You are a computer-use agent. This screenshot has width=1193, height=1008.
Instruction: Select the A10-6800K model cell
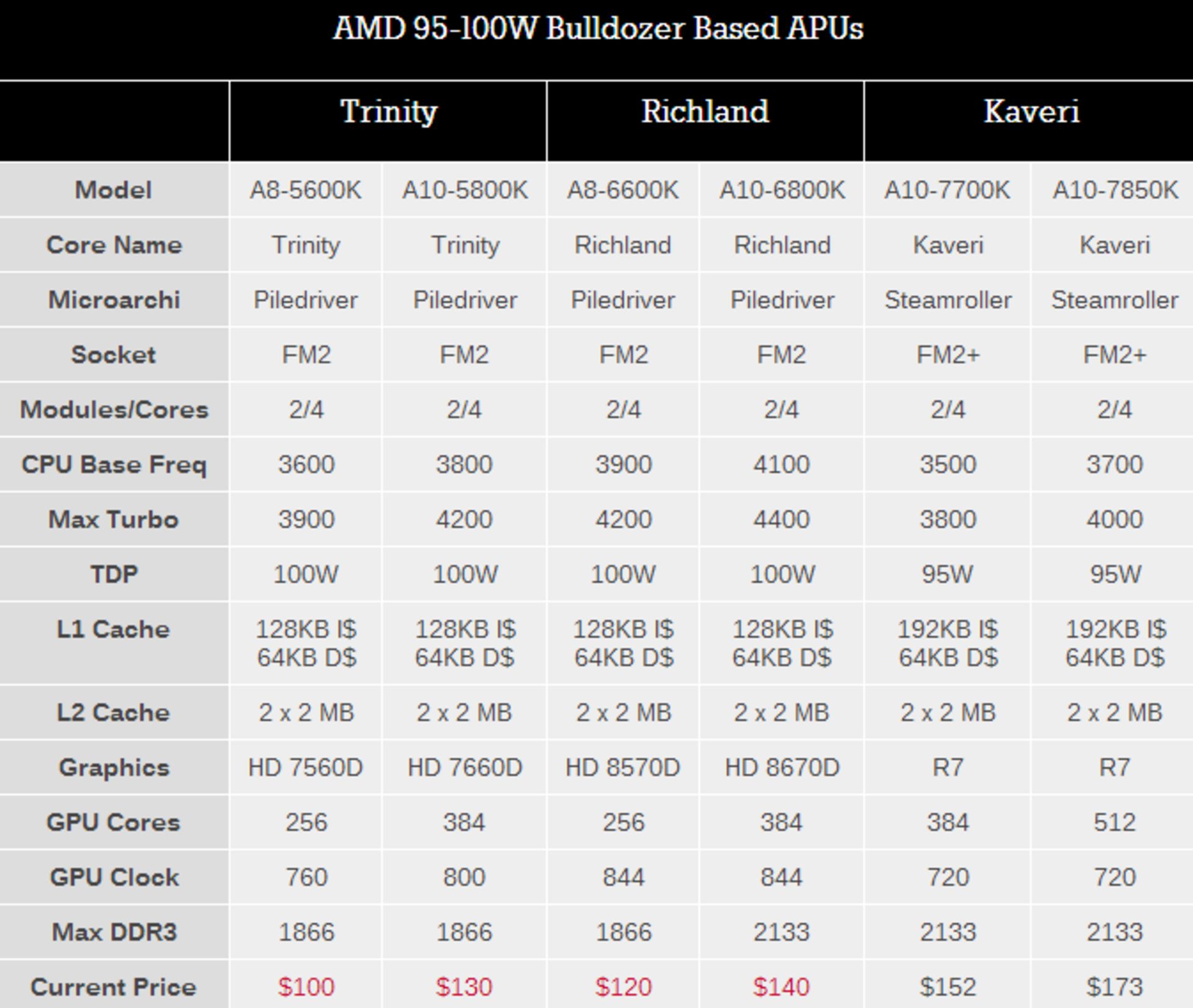coord(782,190)
